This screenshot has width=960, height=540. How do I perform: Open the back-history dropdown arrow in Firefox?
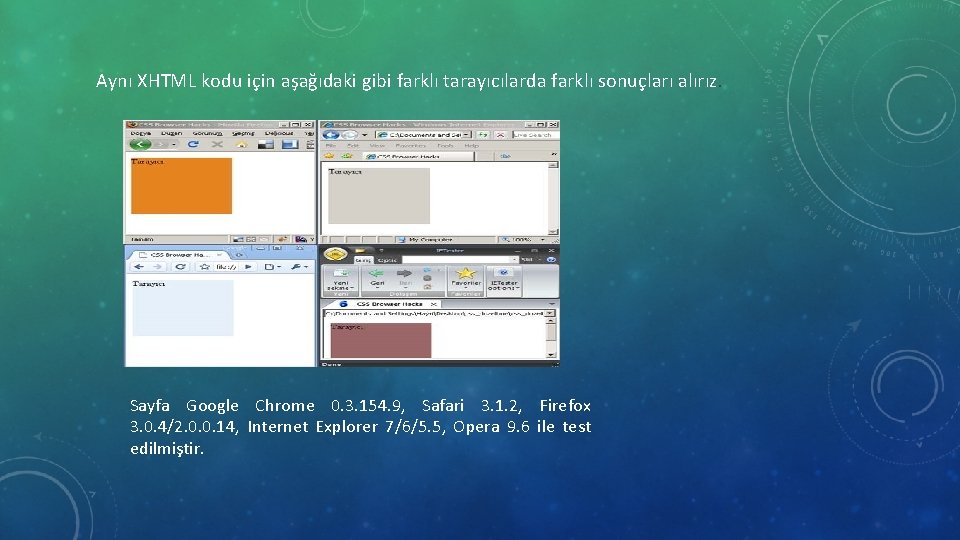click(174, 144)
